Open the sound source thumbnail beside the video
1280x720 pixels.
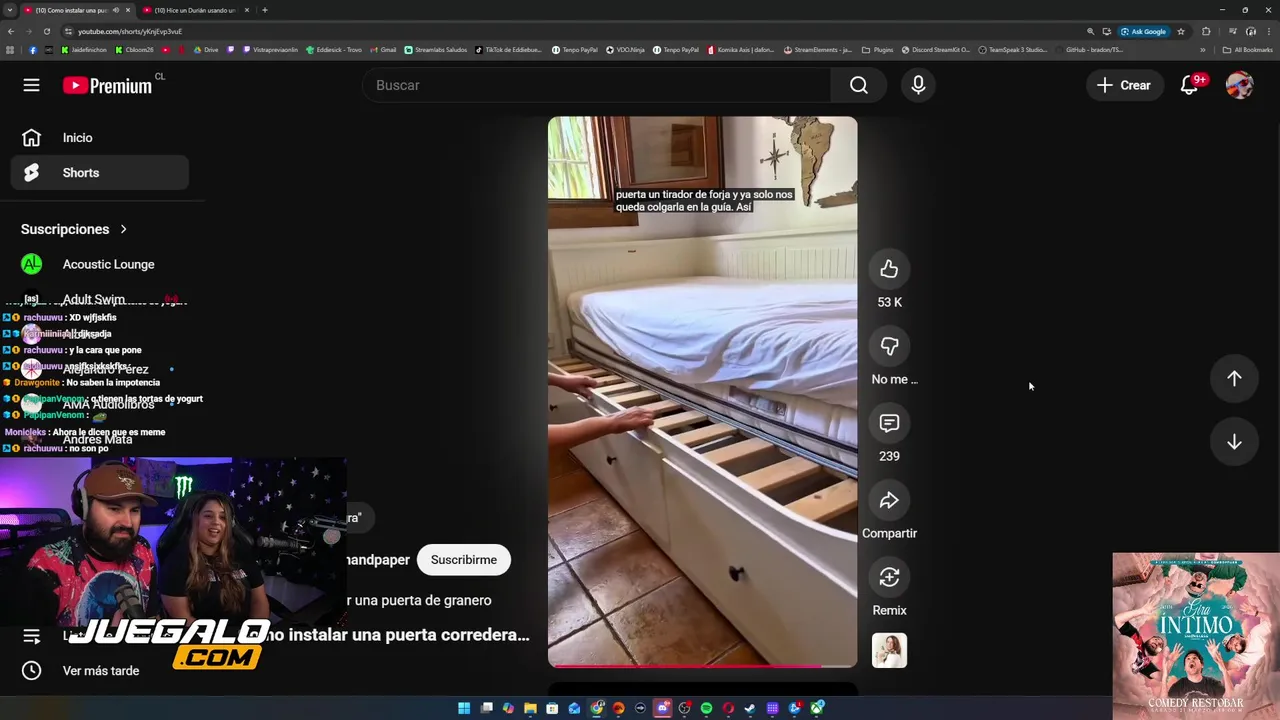click(x=889, y=651)
